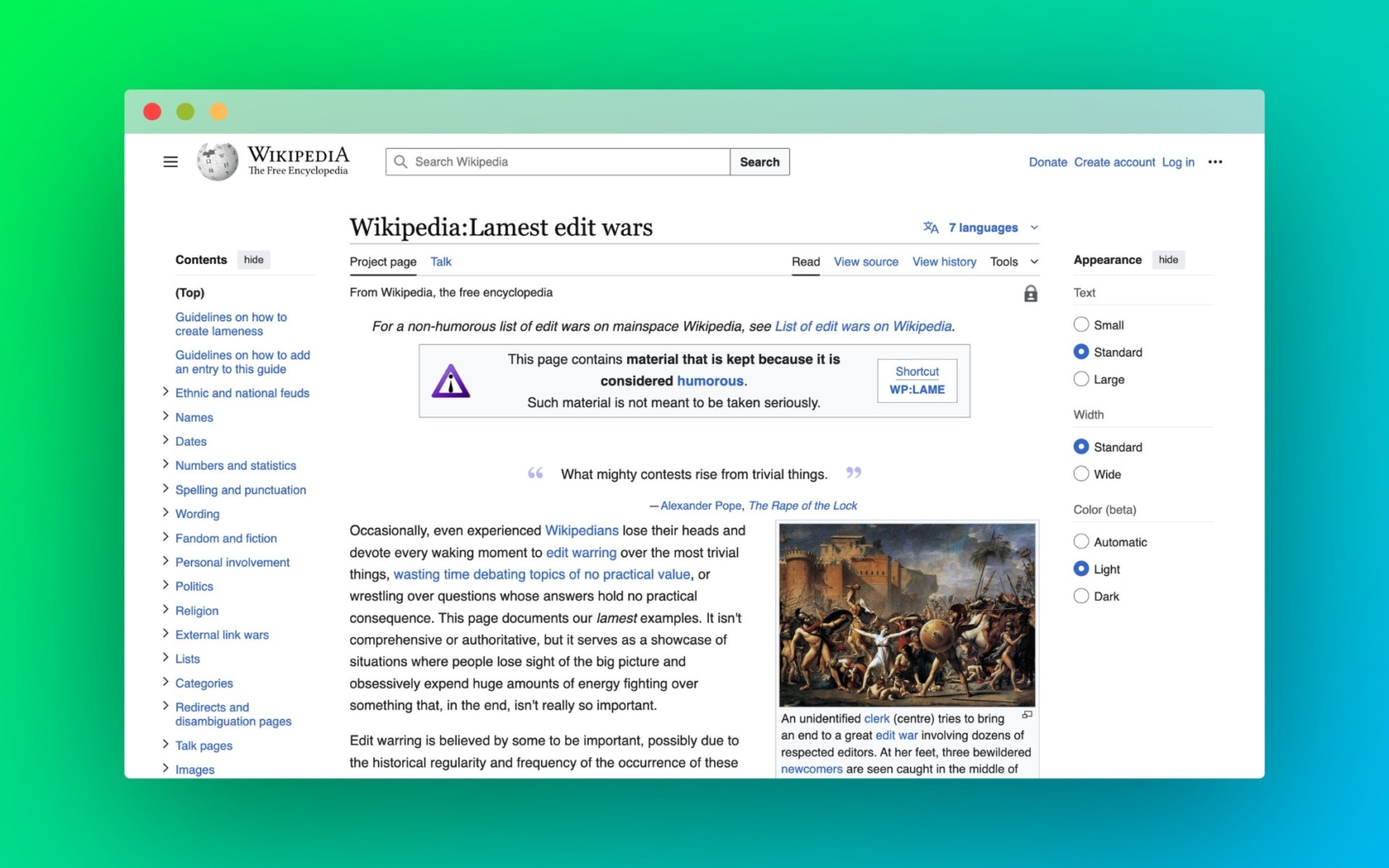
Task: Expand the 7 languages dropdown
Action: click(982, 227)
